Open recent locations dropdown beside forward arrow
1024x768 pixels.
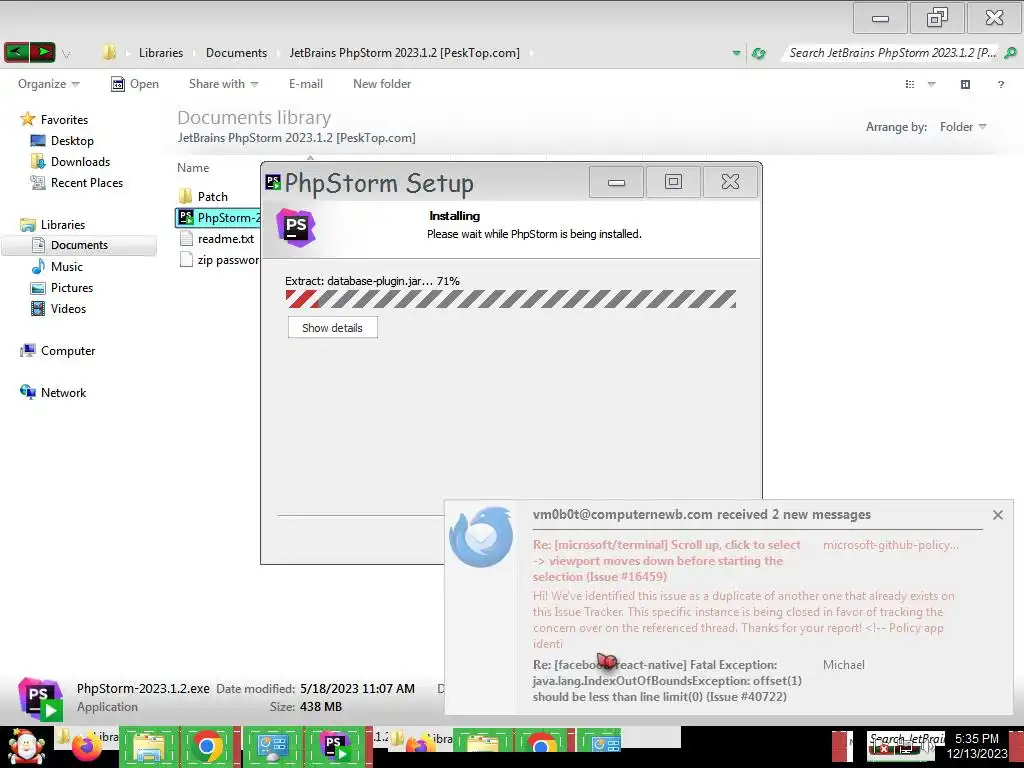coord(66,55)
